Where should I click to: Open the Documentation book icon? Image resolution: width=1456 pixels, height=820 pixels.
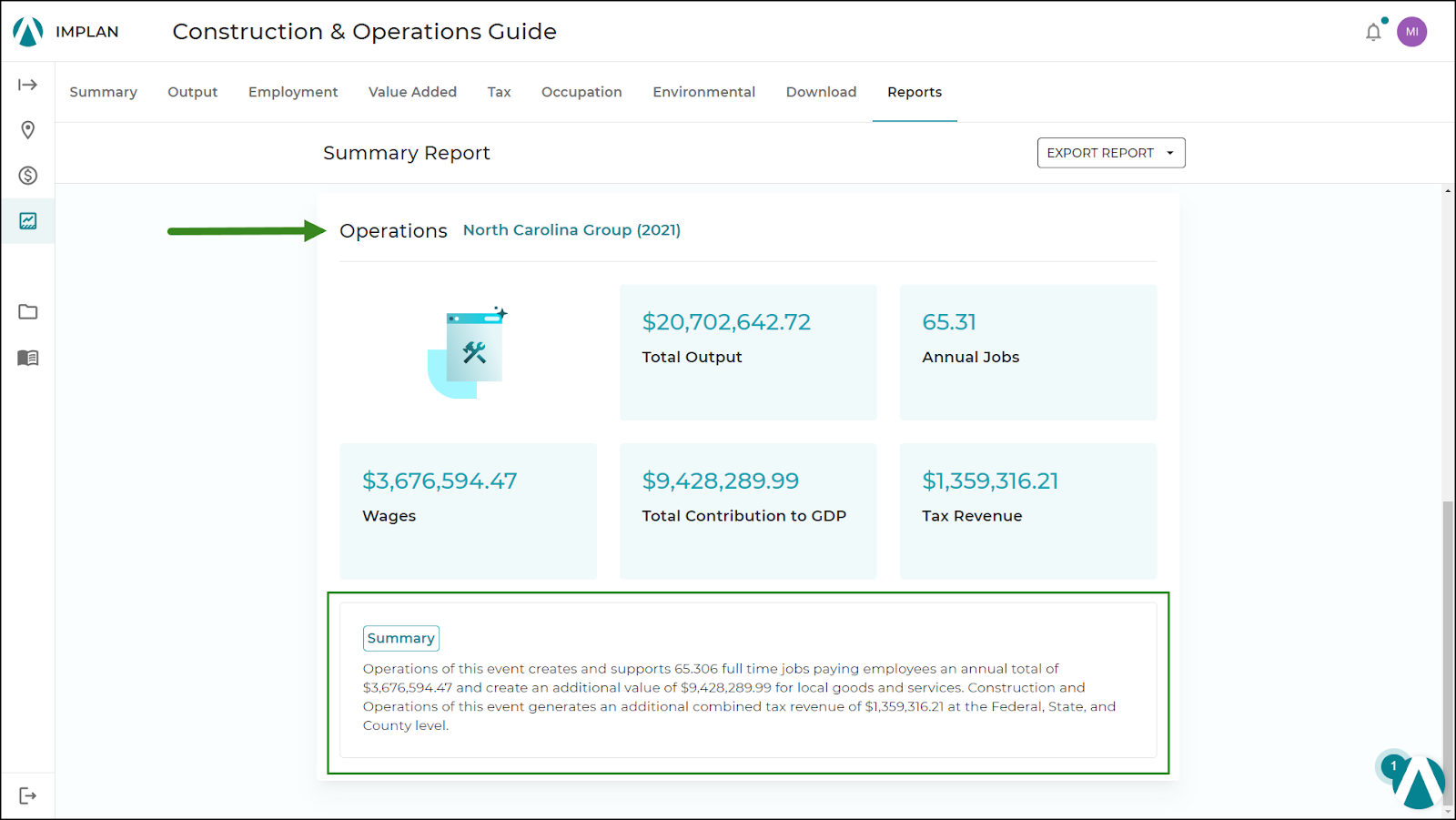[x=27, y=358]
